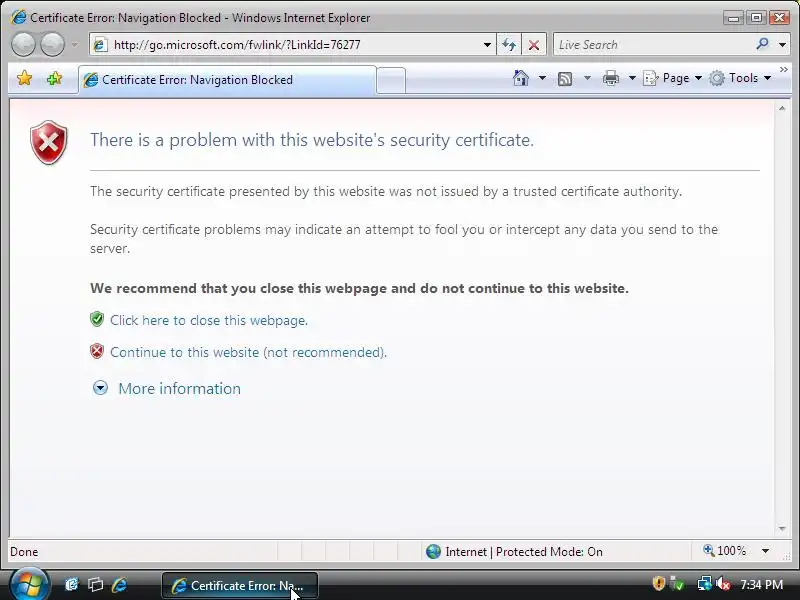Click the browser Back button
This screenshot has height=600, width=800.
[x=23, y=44]
